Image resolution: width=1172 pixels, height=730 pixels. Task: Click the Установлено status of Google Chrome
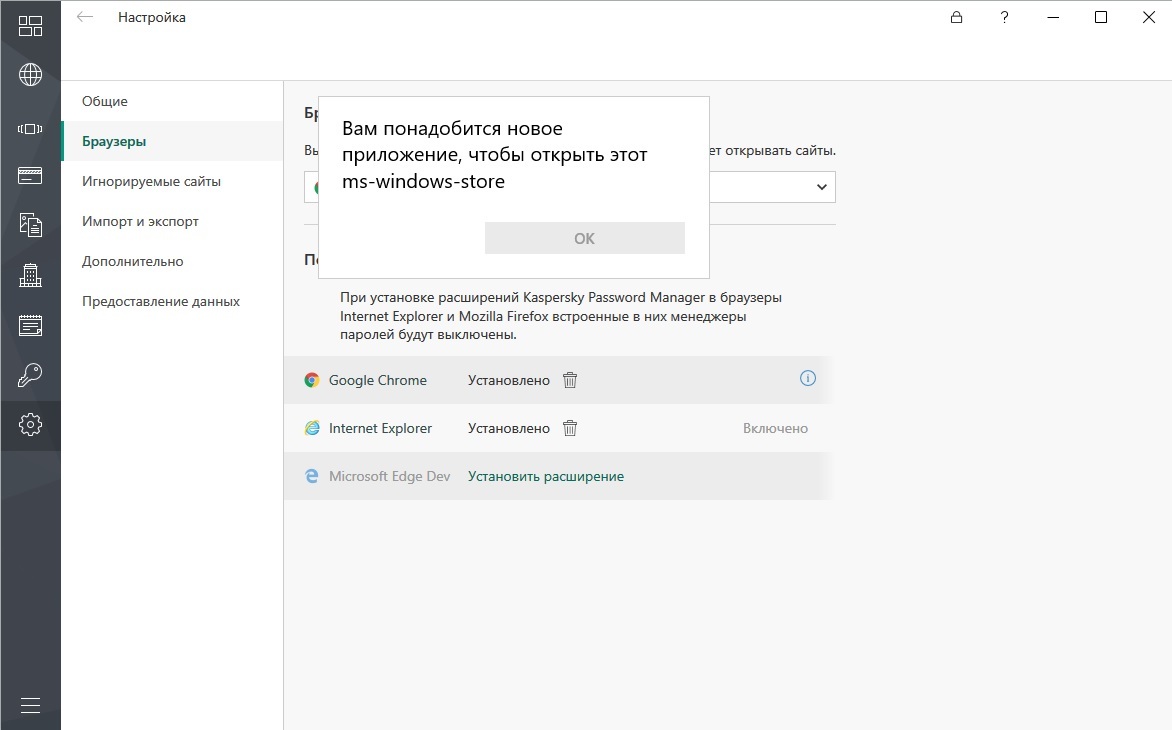pos(509,380)
